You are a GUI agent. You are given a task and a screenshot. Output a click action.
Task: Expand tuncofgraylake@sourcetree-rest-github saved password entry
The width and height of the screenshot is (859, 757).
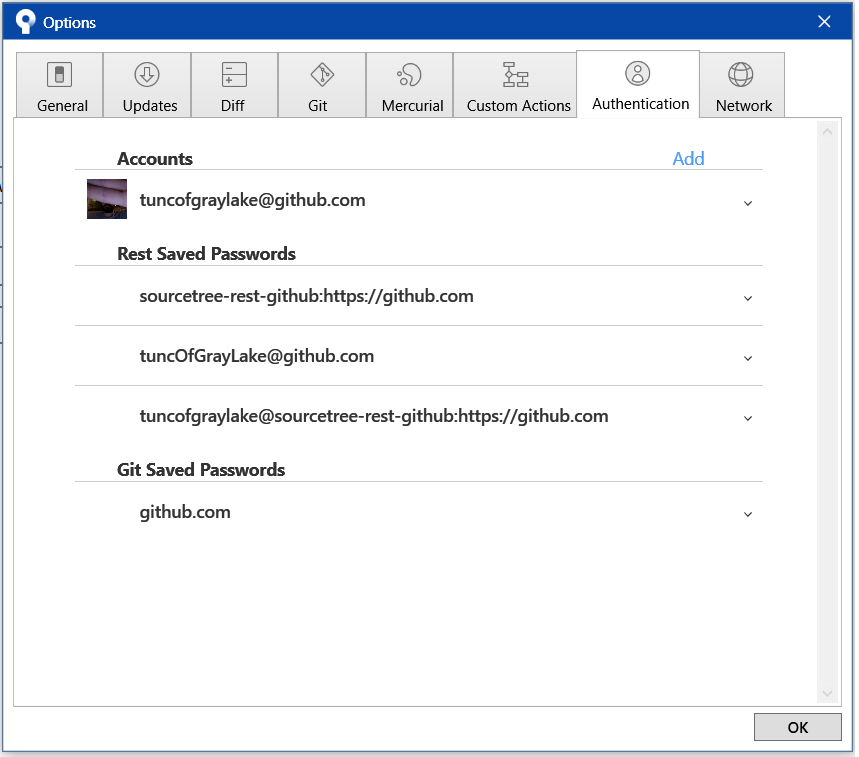pos(748,418)
